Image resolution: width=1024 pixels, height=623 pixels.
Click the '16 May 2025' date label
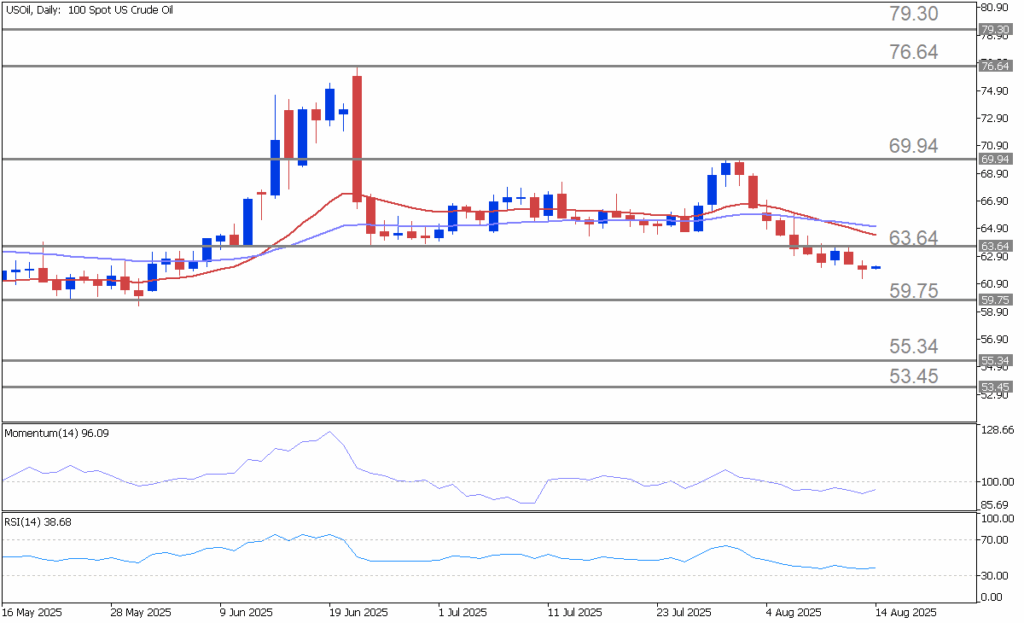pos(32,613)
